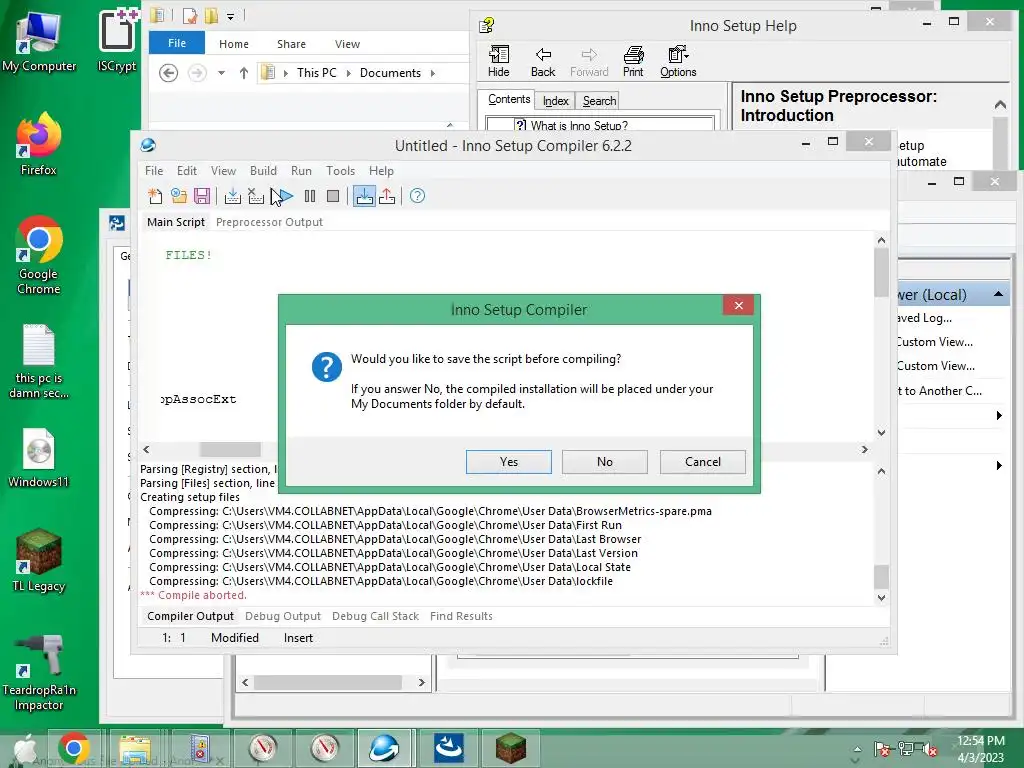1024x768 pixels.
Task: Click Cancel in the save dialog
Action: pyautogui.click(x=703, y=462)
